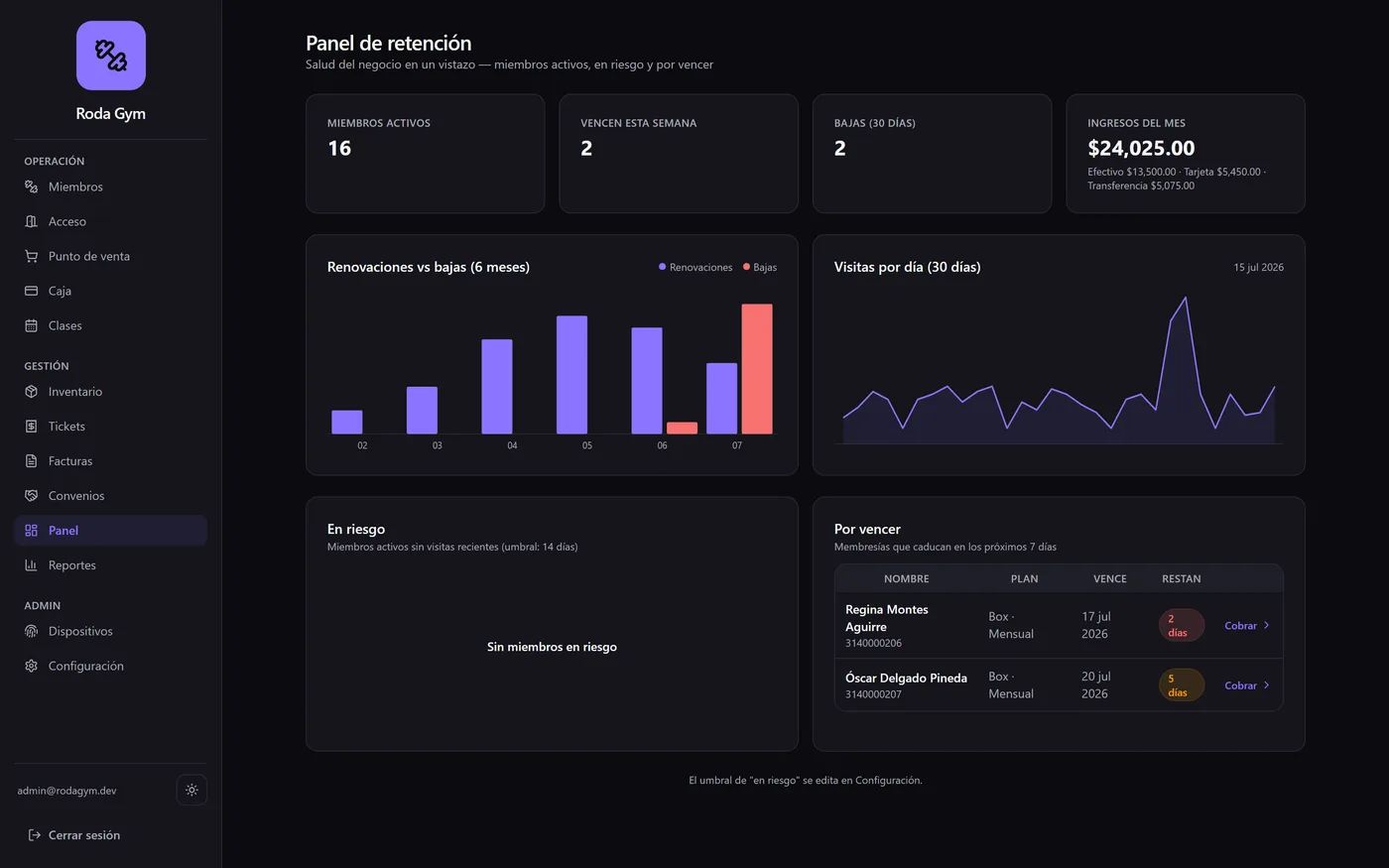
Task: Open the Miembros section
Action: [111, 186]
